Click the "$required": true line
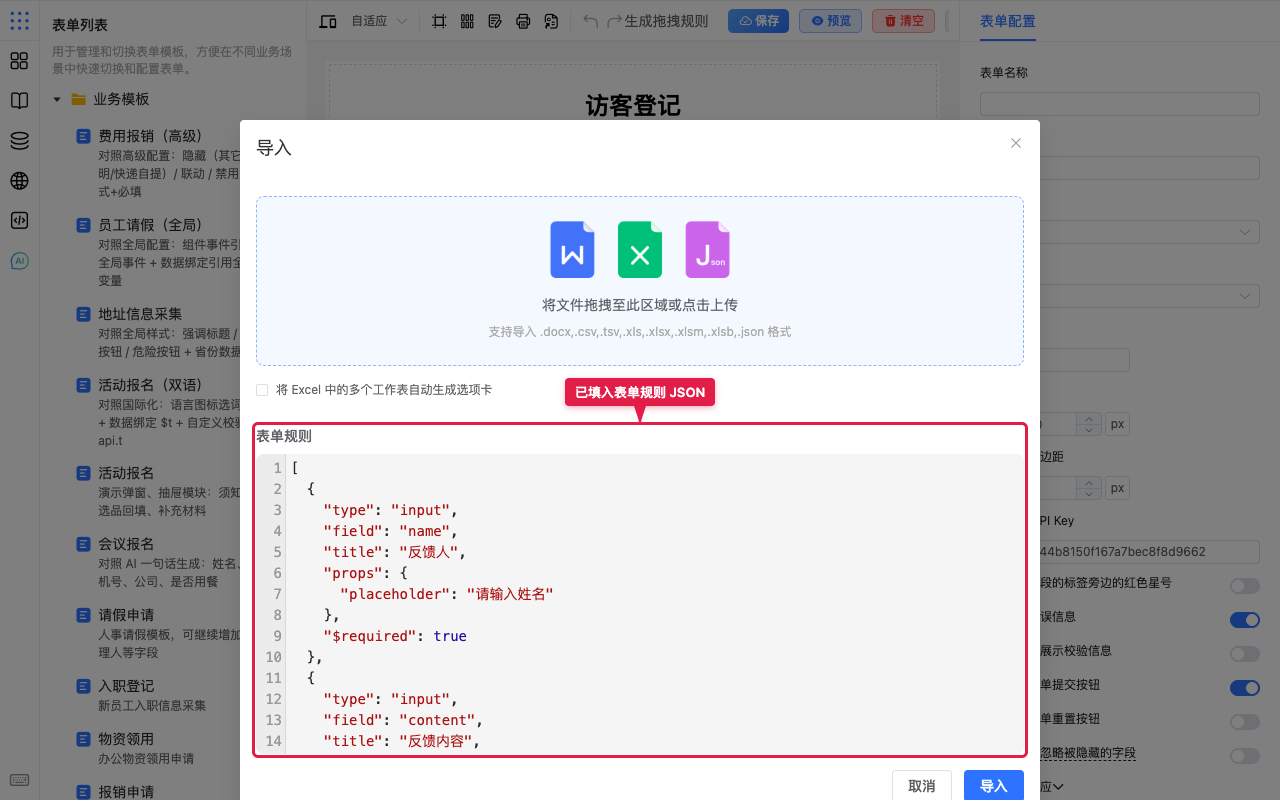The image size is (1280, 800). (395, 636)
